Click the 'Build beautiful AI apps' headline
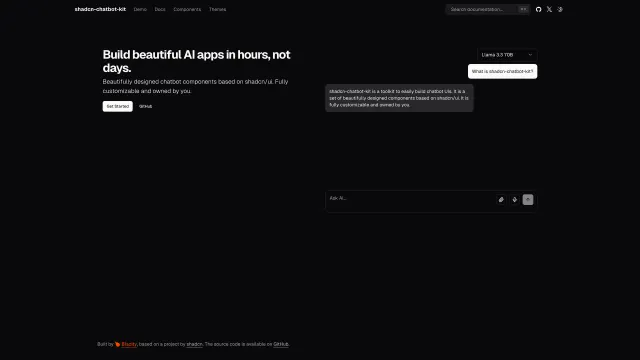The width and height of the screenshot is (640, 360). point(196,61)
